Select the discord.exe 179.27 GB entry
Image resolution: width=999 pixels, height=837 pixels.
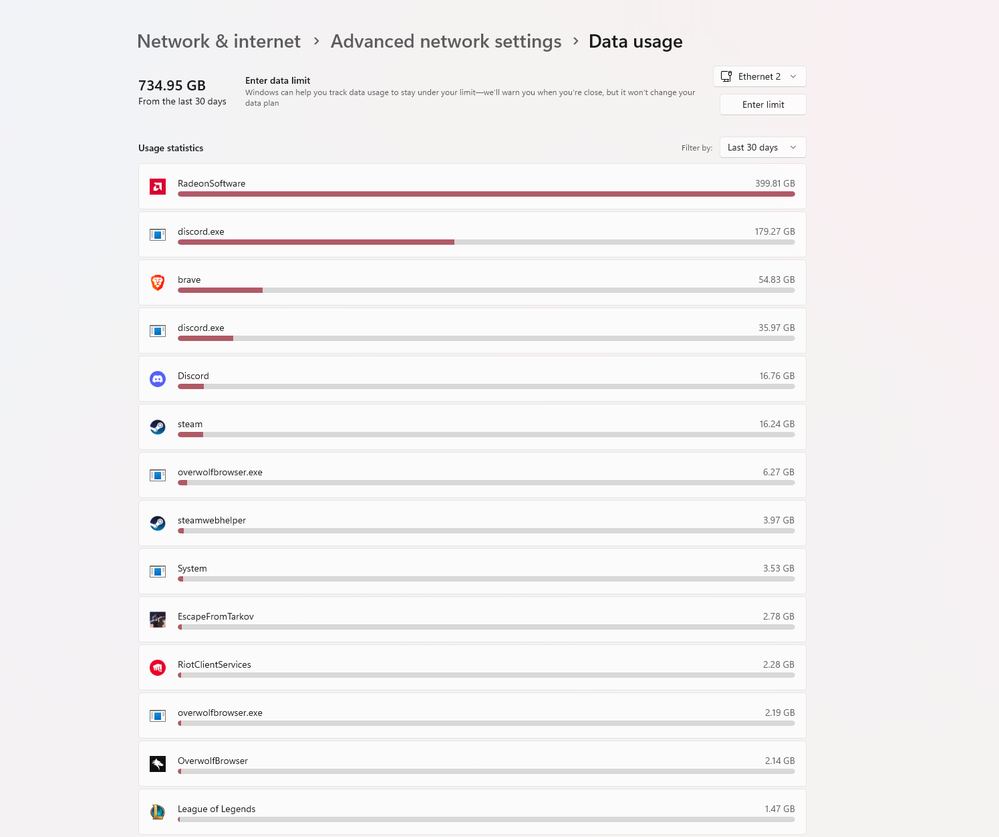pos(472,234)
